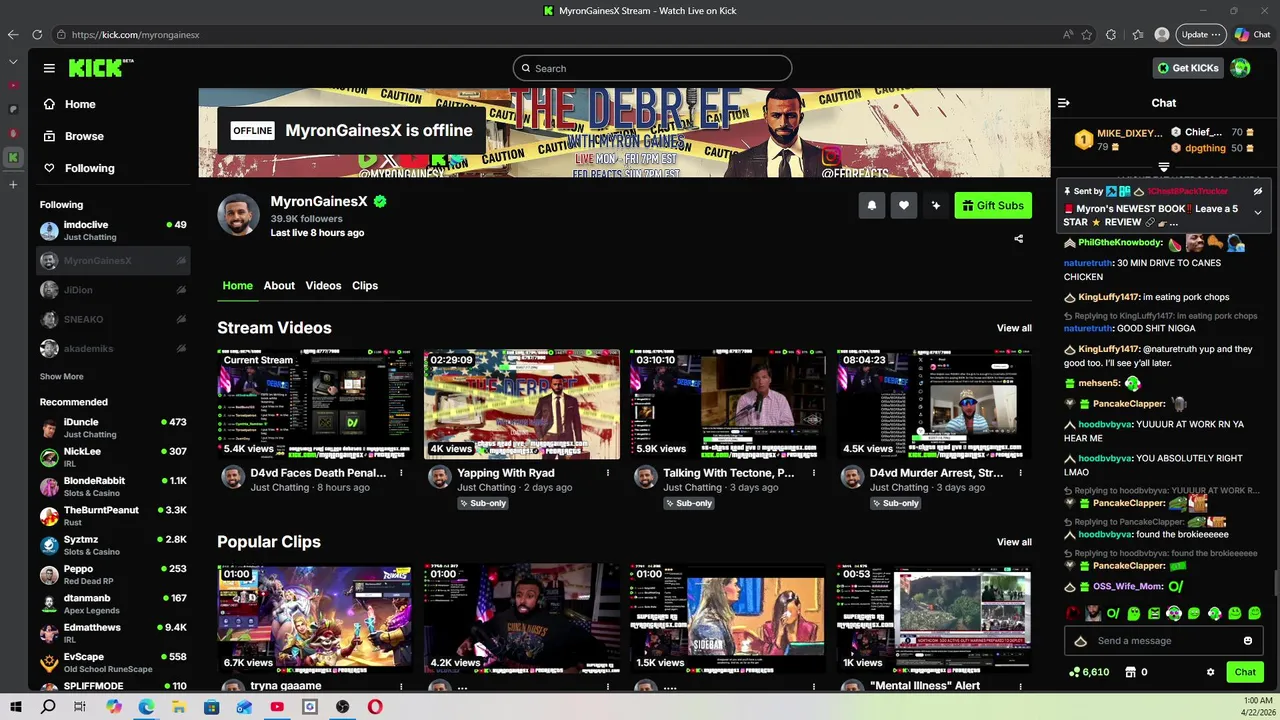
Task: Click MIKE_DIXEY top gifter entry
Action: (x=1118, y=139)
